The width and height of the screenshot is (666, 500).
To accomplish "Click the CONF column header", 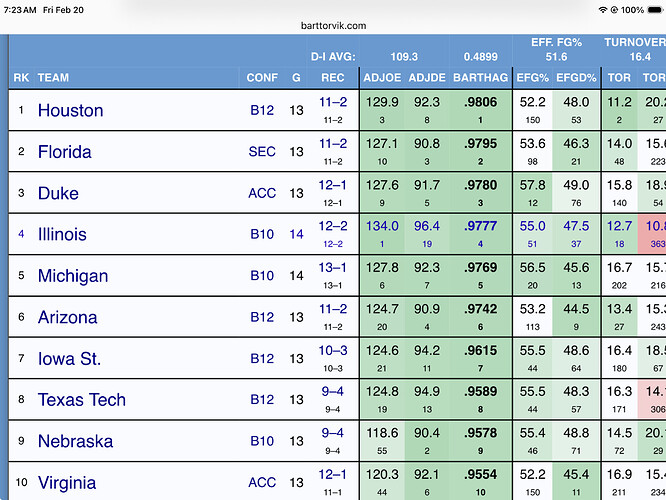I will (x=262, y=77).
